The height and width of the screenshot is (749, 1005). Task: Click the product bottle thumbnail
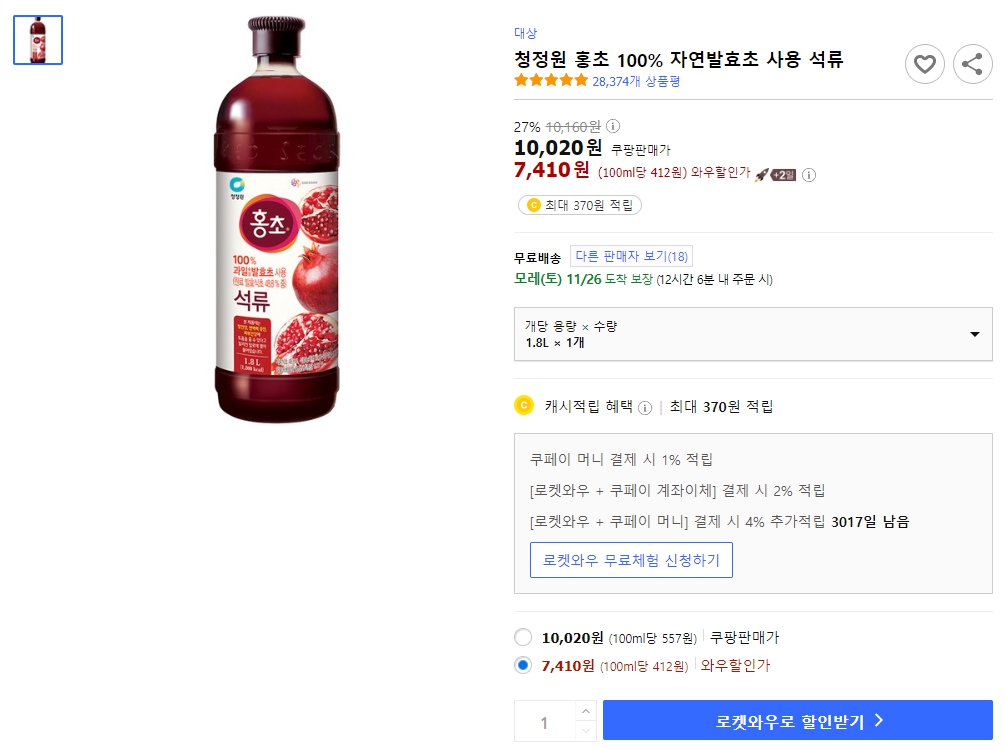point(37,40)
